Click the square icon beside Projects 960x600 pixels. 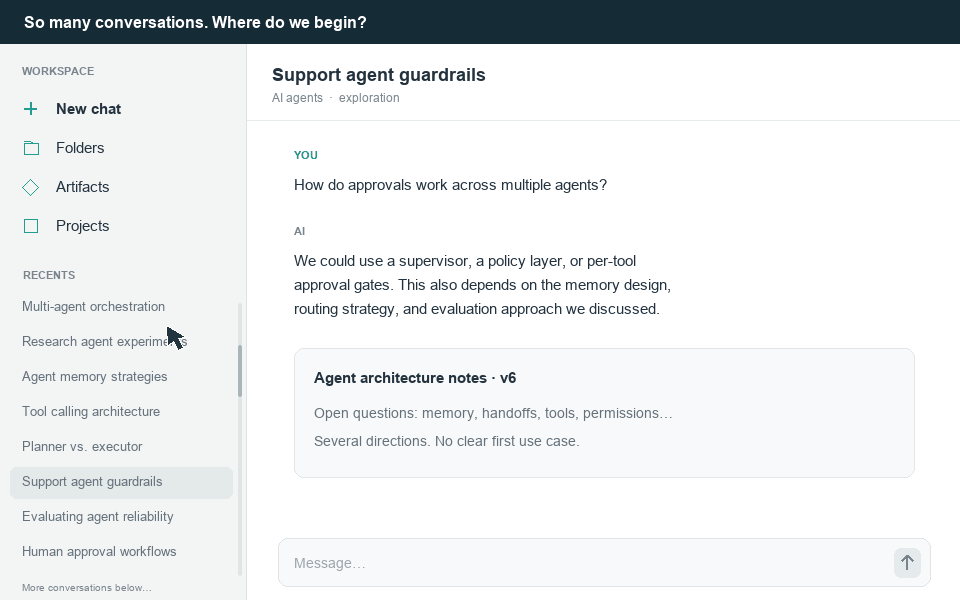click(x=31, y=226)
